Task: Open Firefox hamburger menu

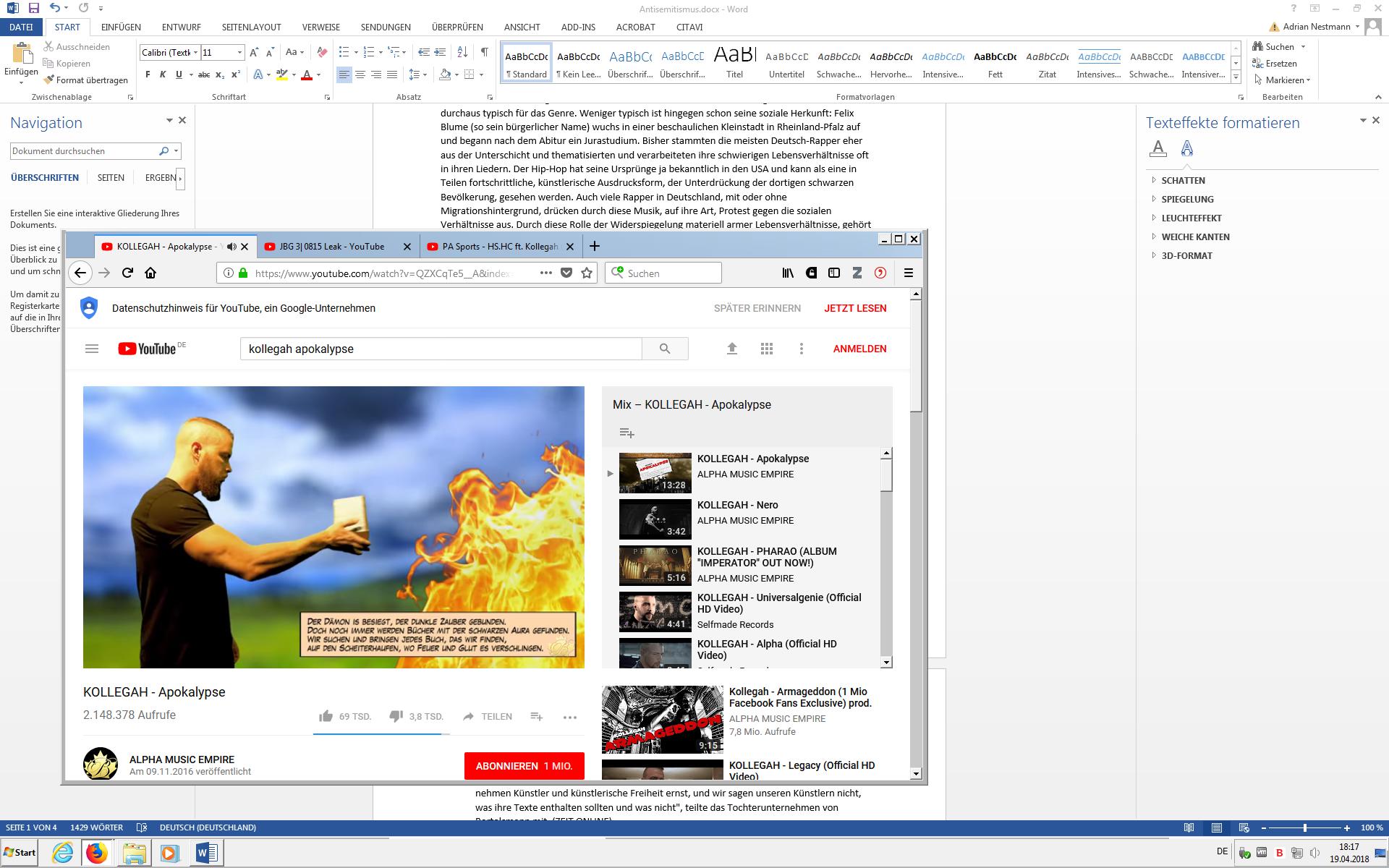Action: (909, 273)
